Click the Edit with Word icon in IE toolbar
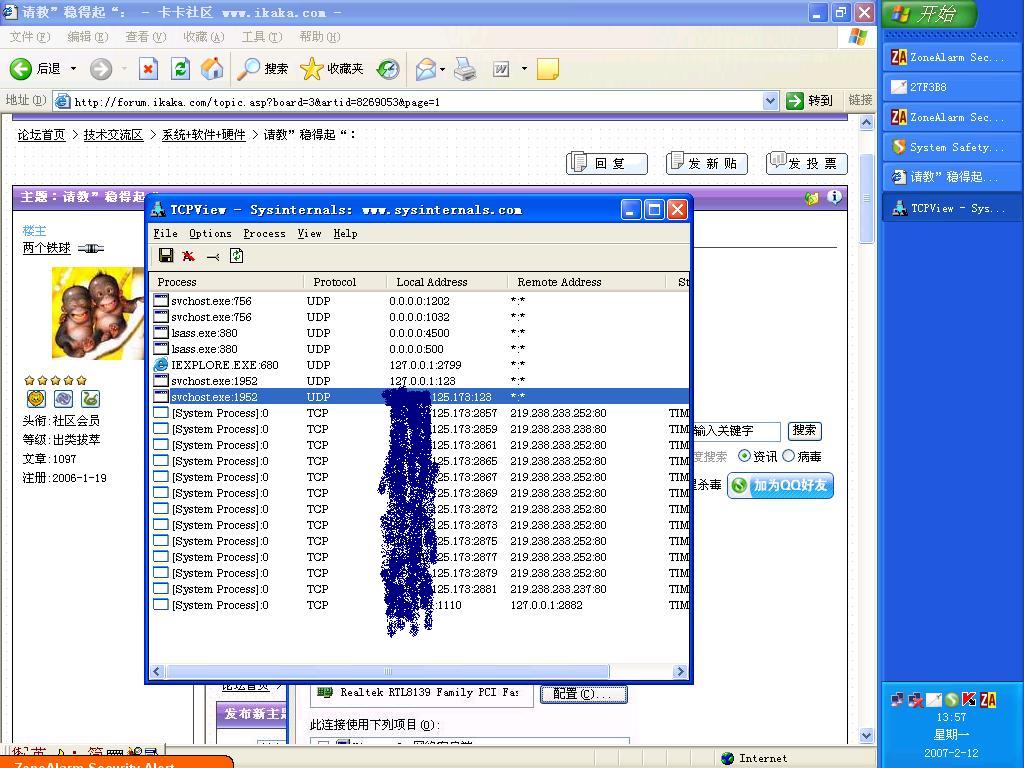This screenshot has width=1024, height=768. pyautogui.click(x=501, y=69)
